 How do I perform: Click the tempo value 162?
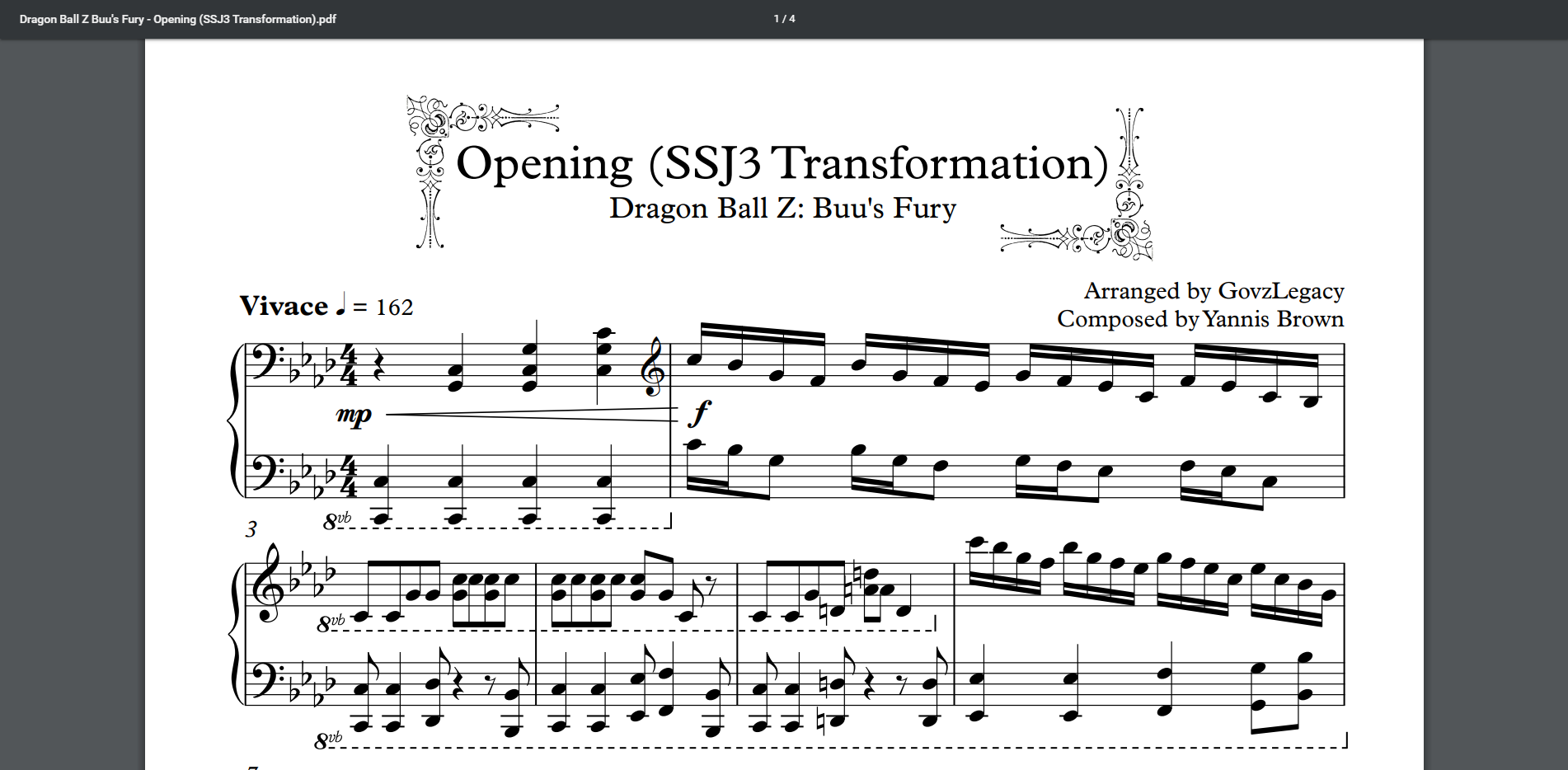point(394,308)
